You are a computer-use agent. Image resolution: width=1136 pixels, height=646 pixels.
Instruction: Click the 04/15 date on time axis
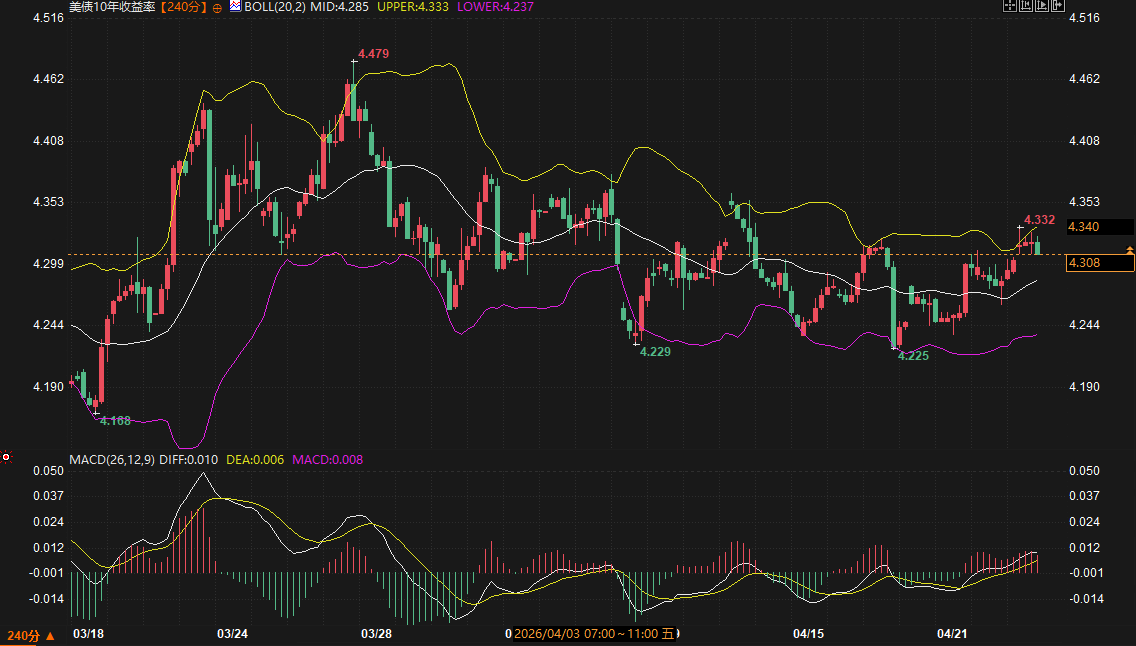(x=808, y=634)
